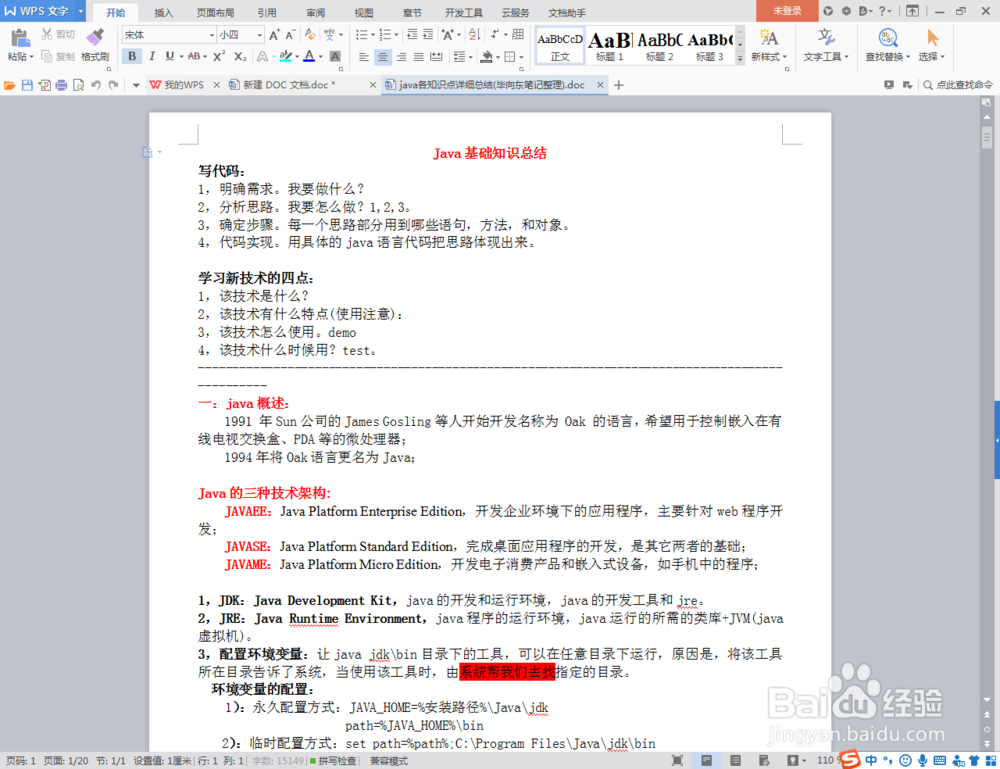Screen dimensions: 1000x769
Task: Click the 选择 (Select) button
Action: (931, 45)
